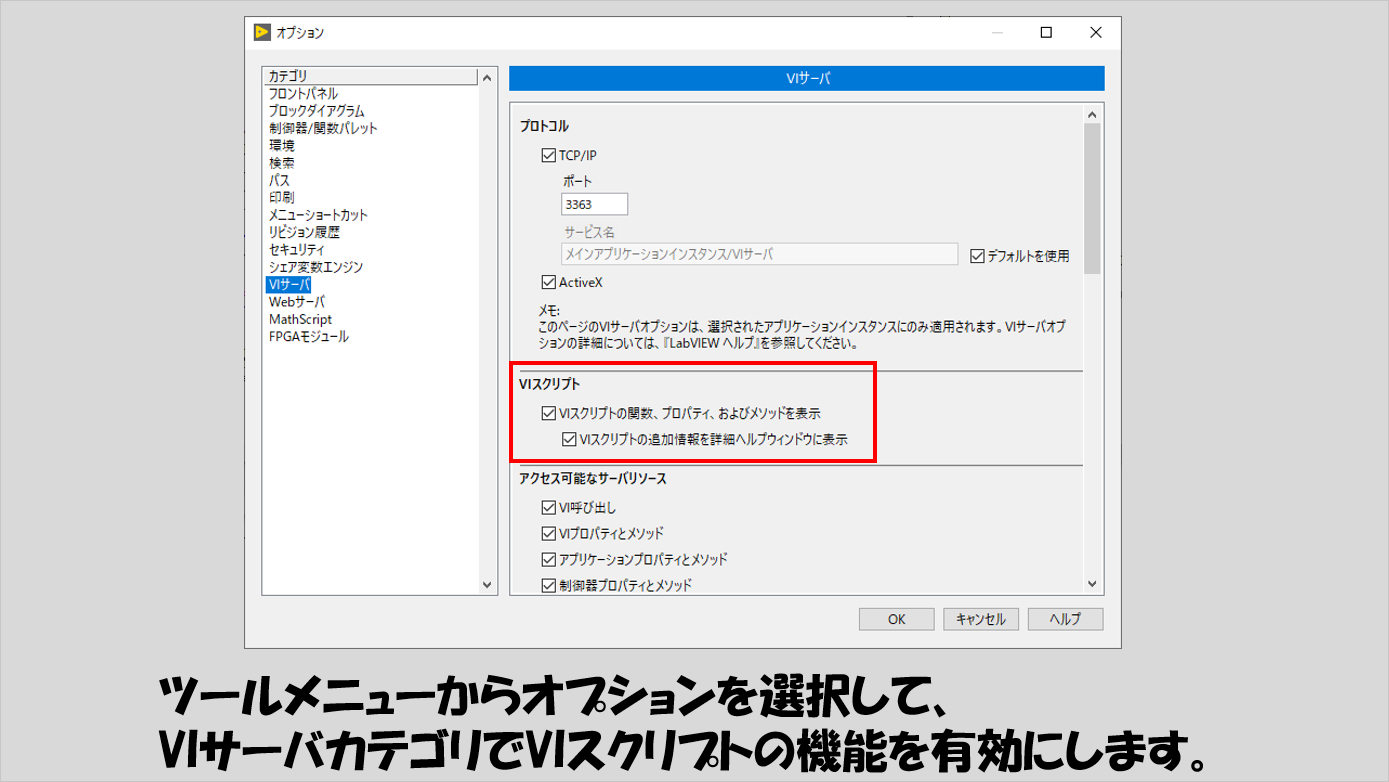Image resolution: width=1389 pixels, height=782 pixels.
Task: Minimize the オプション dialog window
Action: click(x=997, y=33)
